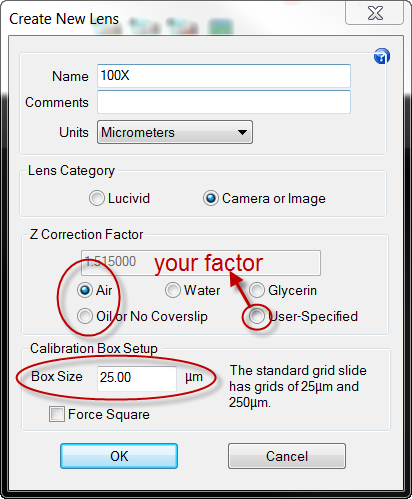Close the Create New Lens dialog

coord(375,13)
